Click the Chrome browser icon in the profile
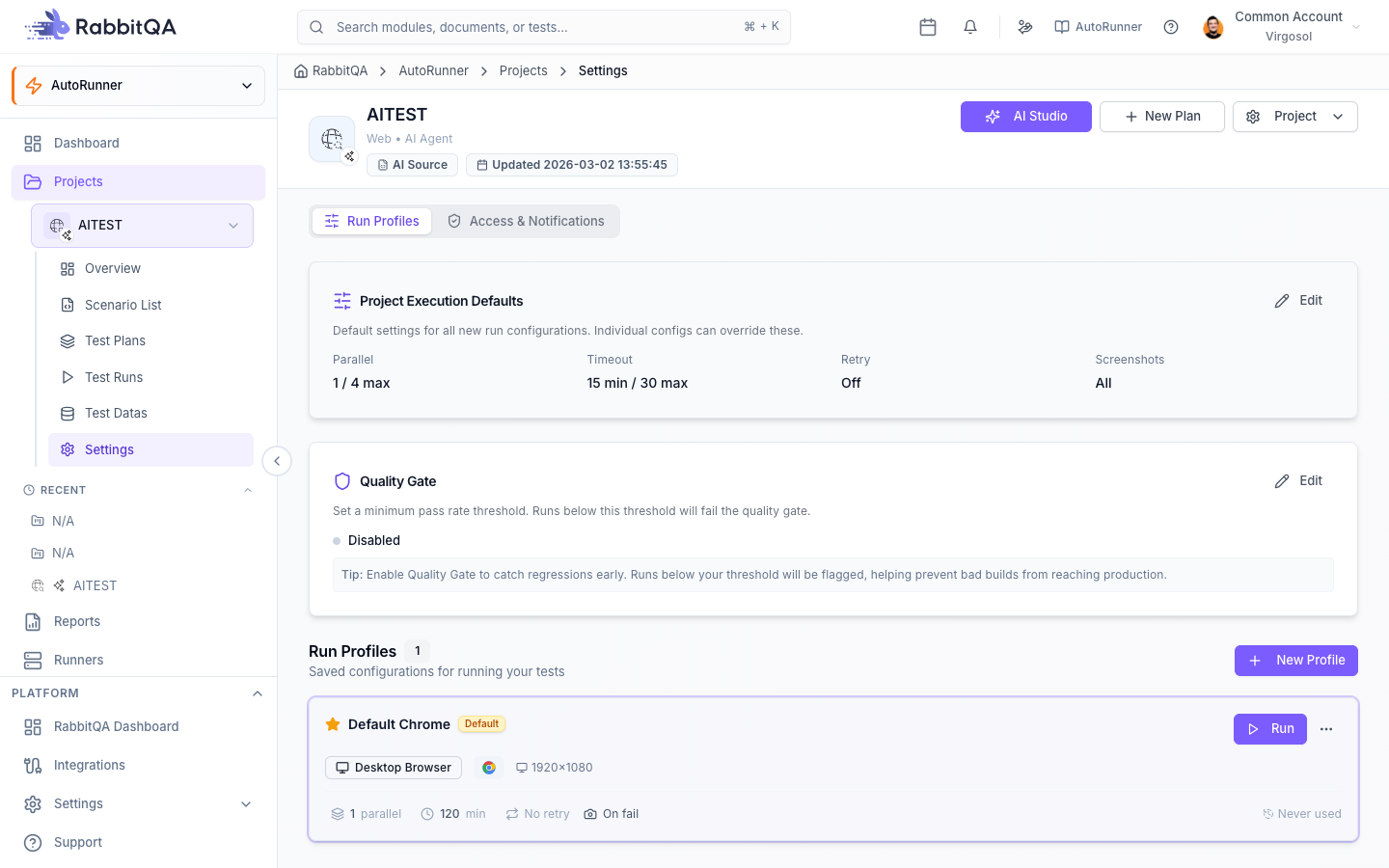 (x=489, y=768)
